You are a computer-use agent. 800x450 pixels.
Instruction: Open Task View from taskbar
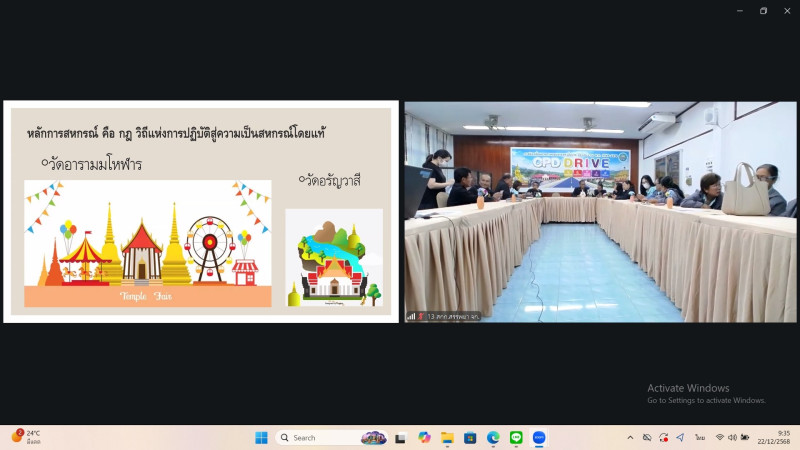[x=401, y=438]
